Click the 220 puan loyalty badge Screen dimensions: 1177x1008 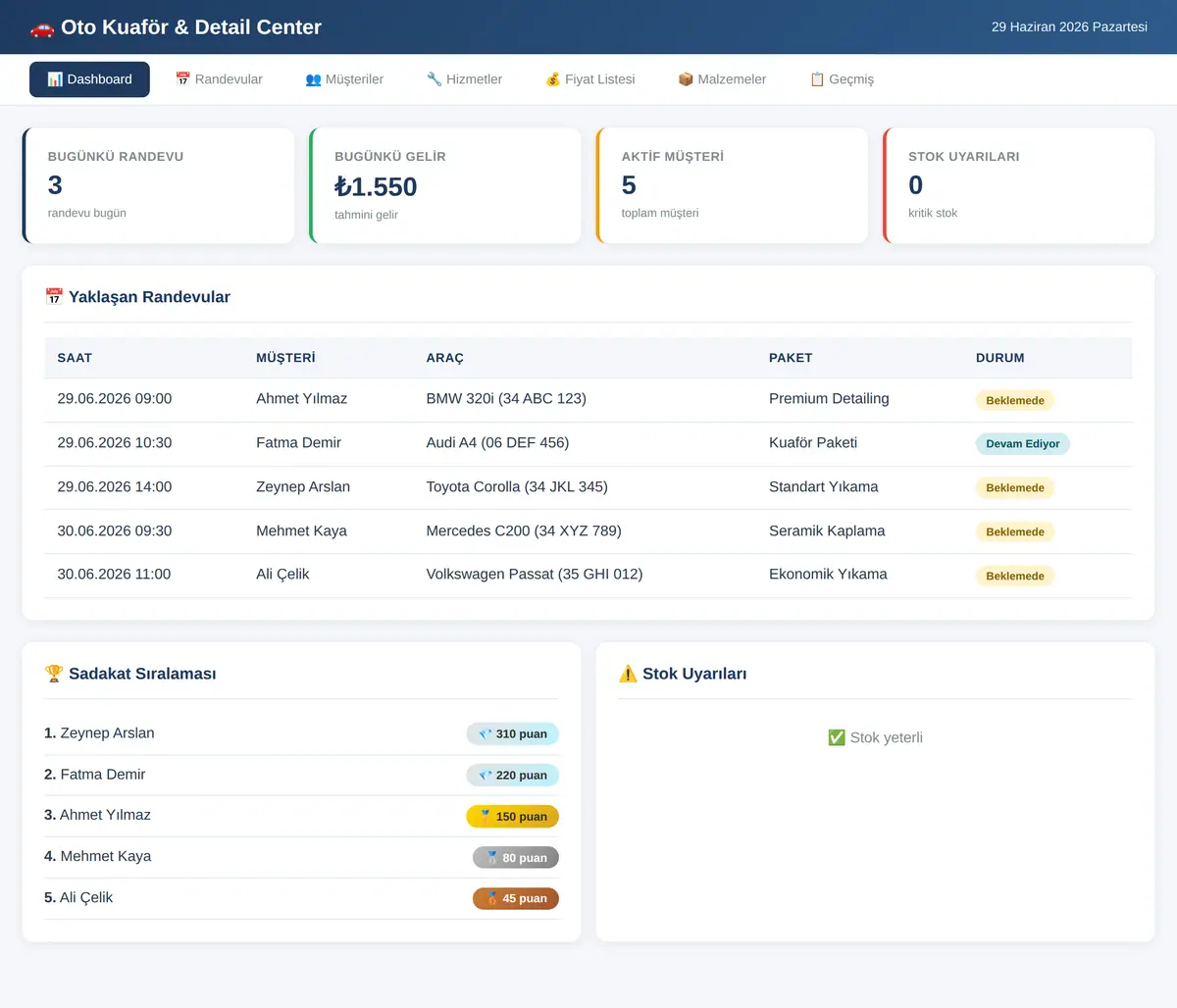pos(513,775)
